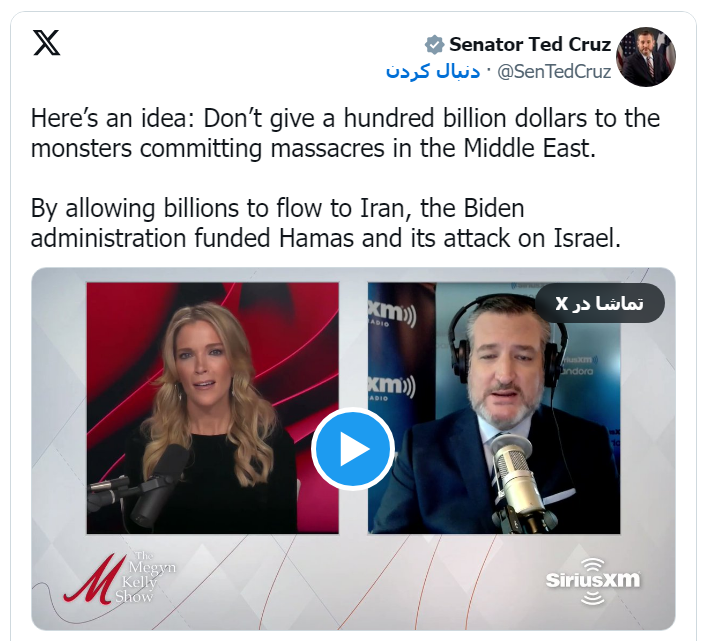Screen dimensions: 710x641
Task: Click The Megyn Kelly Show logo
Action: [119, 578]
